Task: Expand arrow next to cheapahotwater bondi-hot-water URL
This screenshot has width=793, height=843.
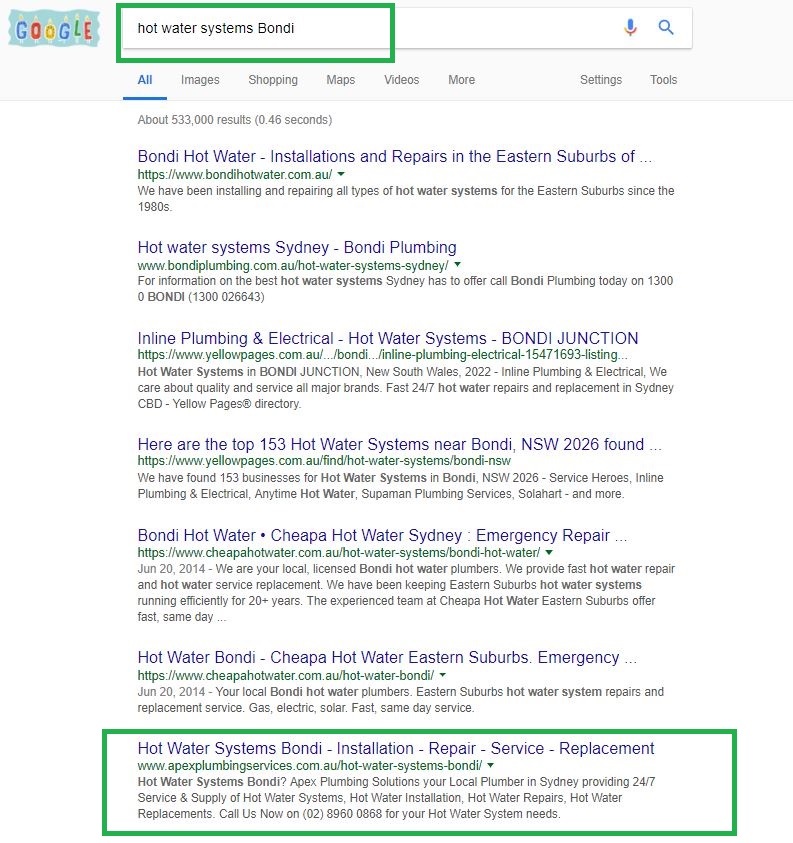Action: click(x=549, y=552)
